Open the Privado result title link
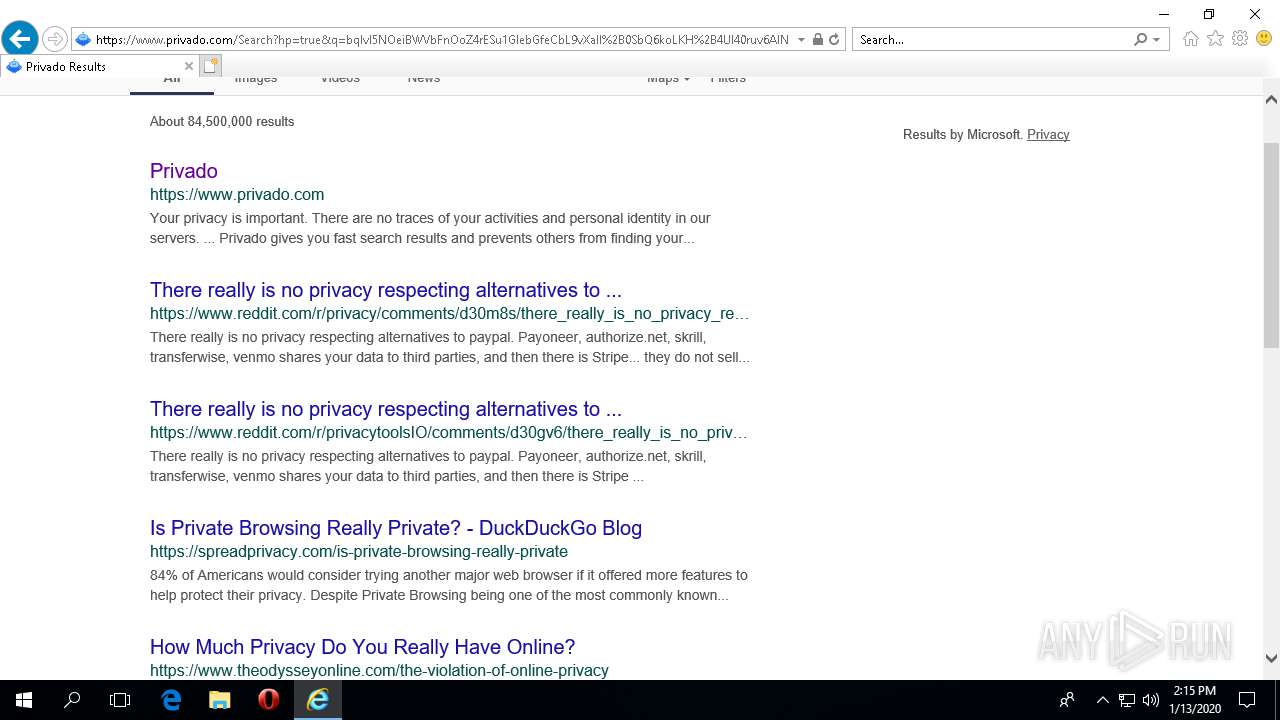 (184, 171)
